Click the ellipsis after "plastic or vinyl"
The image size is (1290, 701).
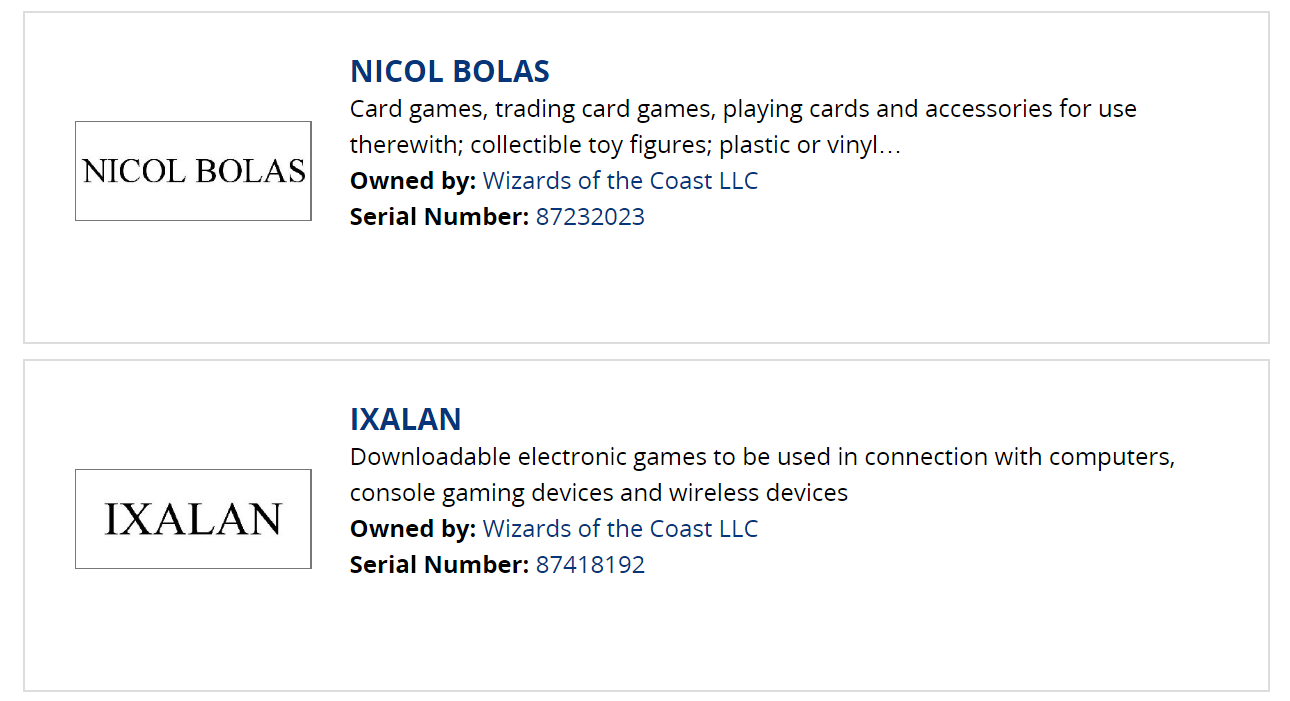(x=891, y=146)
